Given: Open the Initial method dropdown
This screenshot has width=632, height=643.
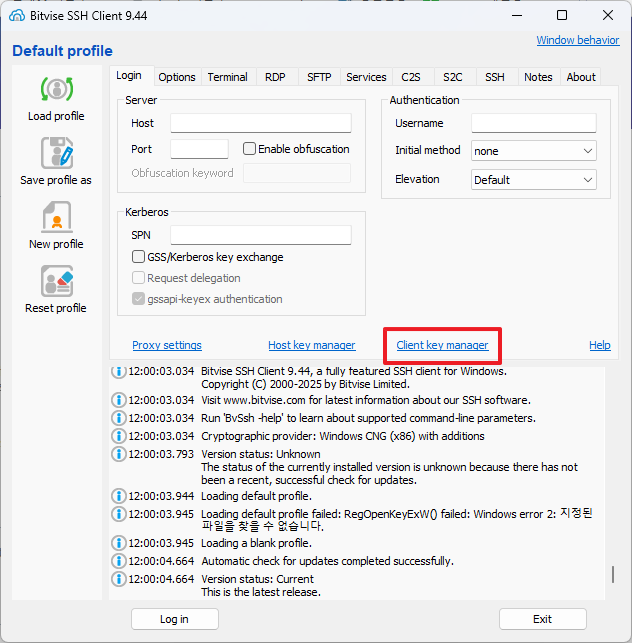Looking at the screenshot, I should 534,151.
